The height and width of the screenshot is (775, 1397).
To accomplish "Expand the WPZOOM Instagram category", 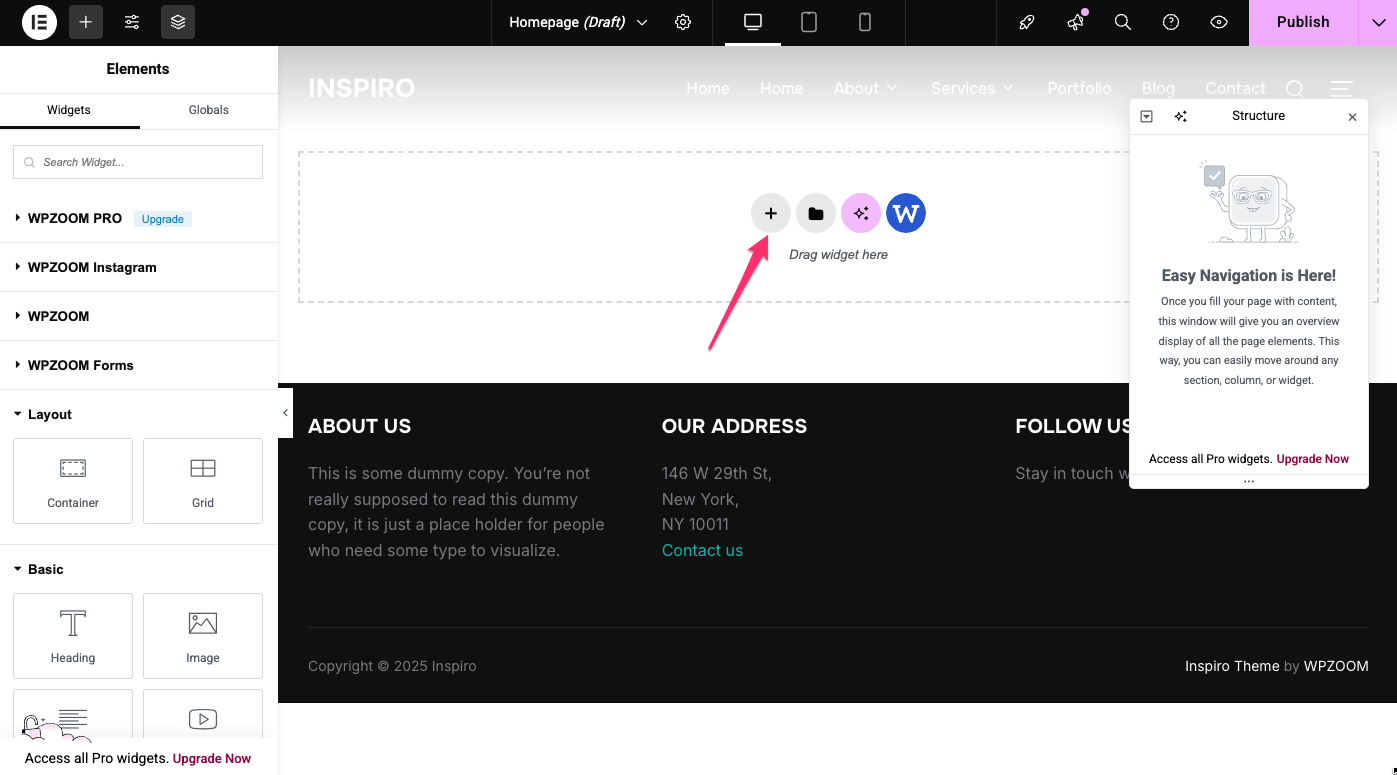I will click(92, 267).
